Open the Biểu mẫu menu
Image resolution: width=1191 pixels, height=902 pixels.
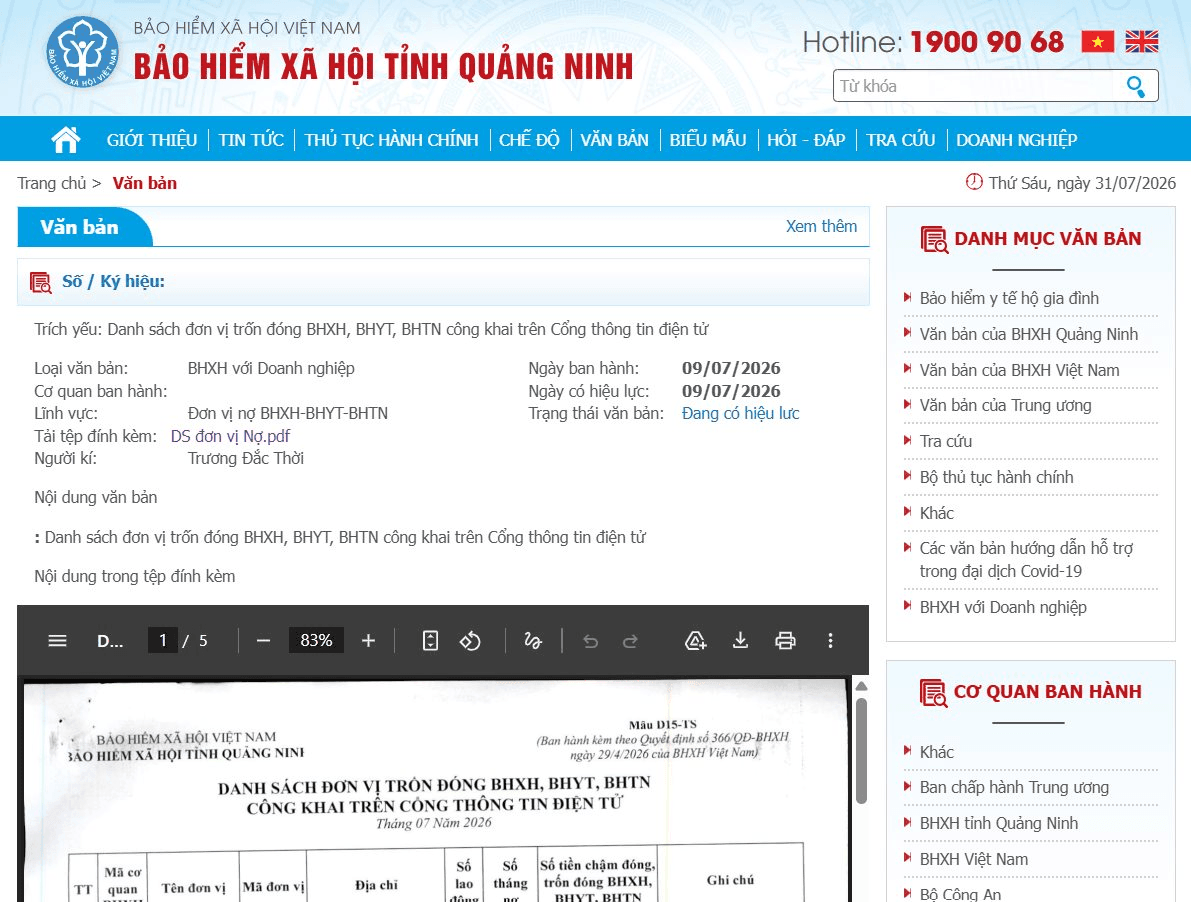(x=708, y=140)
